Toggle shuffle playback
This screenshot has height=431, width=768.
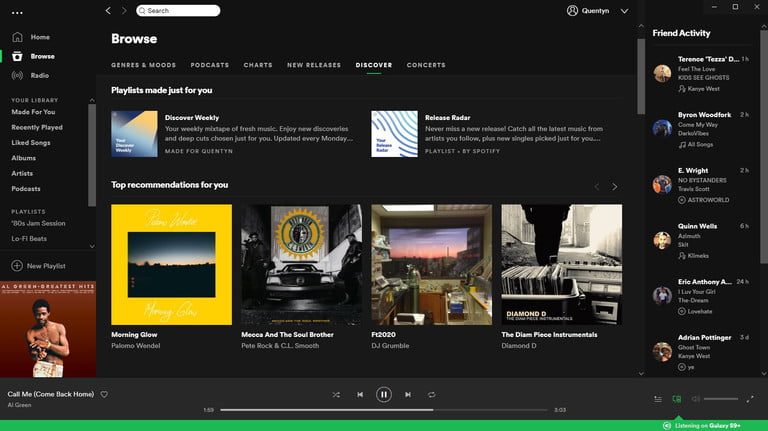pos(336,395)
